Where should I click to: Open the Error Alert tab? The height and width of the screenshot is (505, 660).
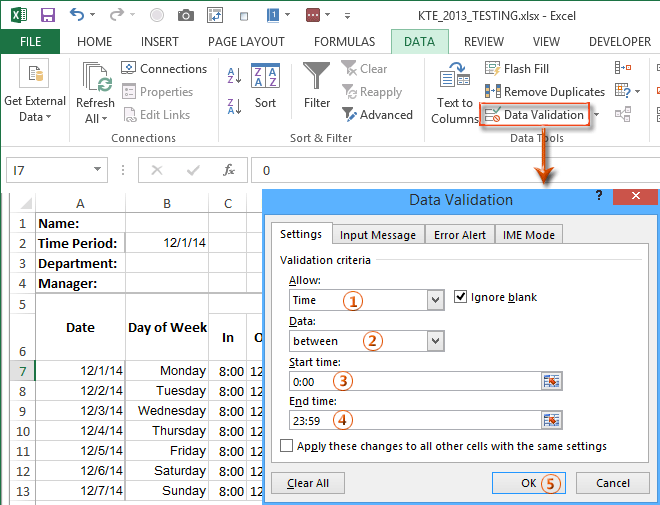pos(459,235)
